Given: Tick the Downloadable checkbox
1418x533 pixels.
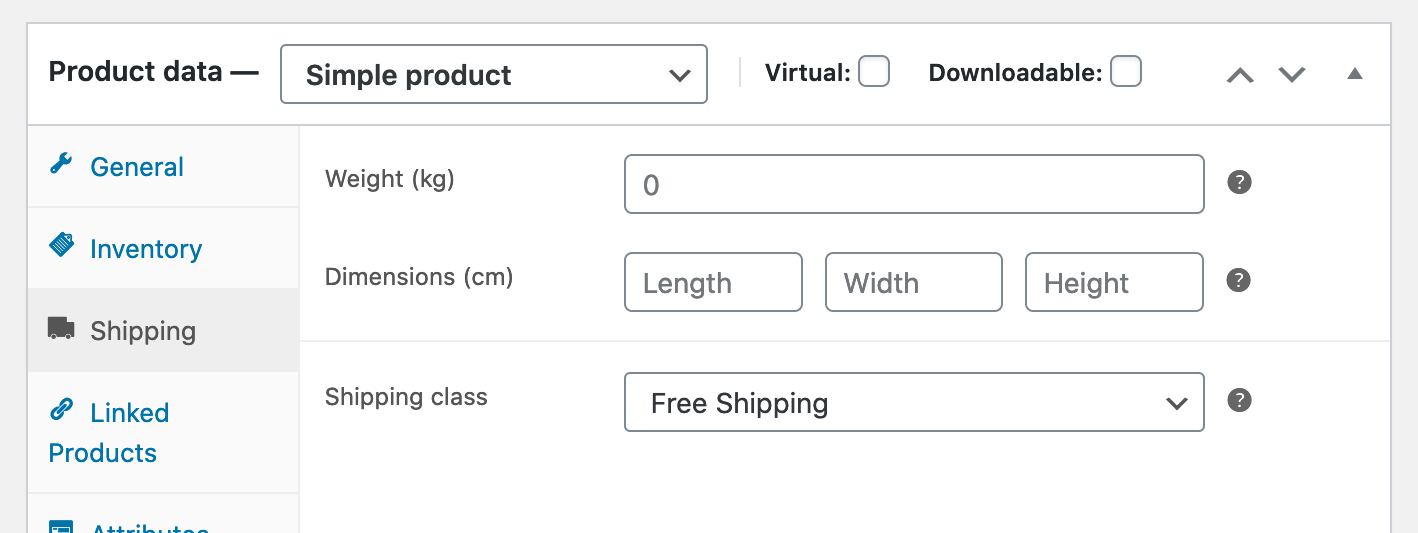Looking at the screenshot, I should 1126,72.
